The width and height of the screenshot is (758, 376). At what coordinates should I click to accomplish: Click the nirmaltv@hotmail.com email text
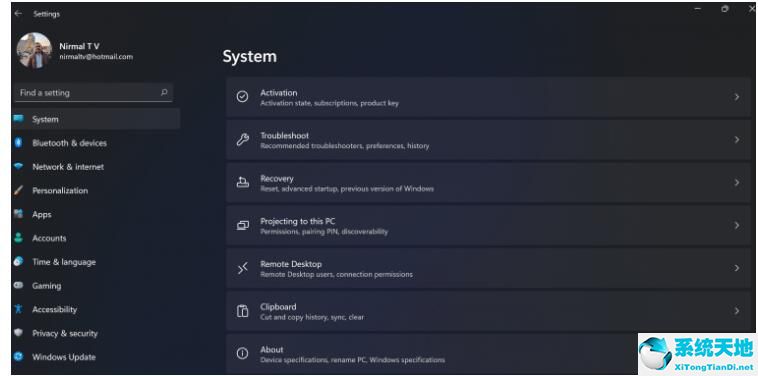[x=96, y=57]
